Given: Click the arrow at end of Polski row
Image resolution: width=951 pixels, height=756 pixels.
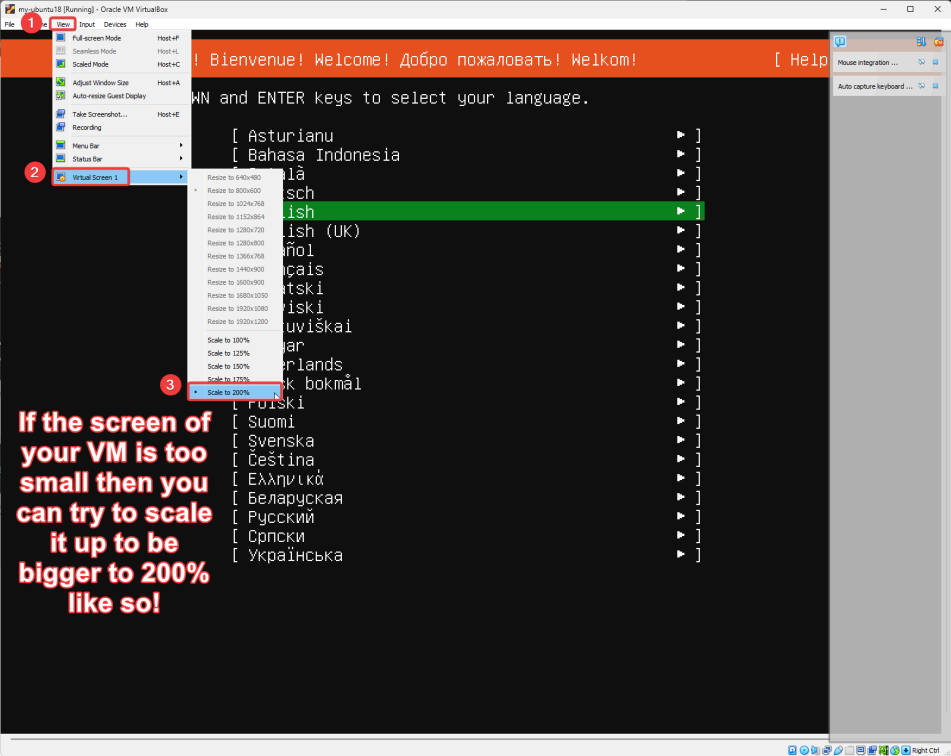Looking at the screenshot, I should click(680, 402).
